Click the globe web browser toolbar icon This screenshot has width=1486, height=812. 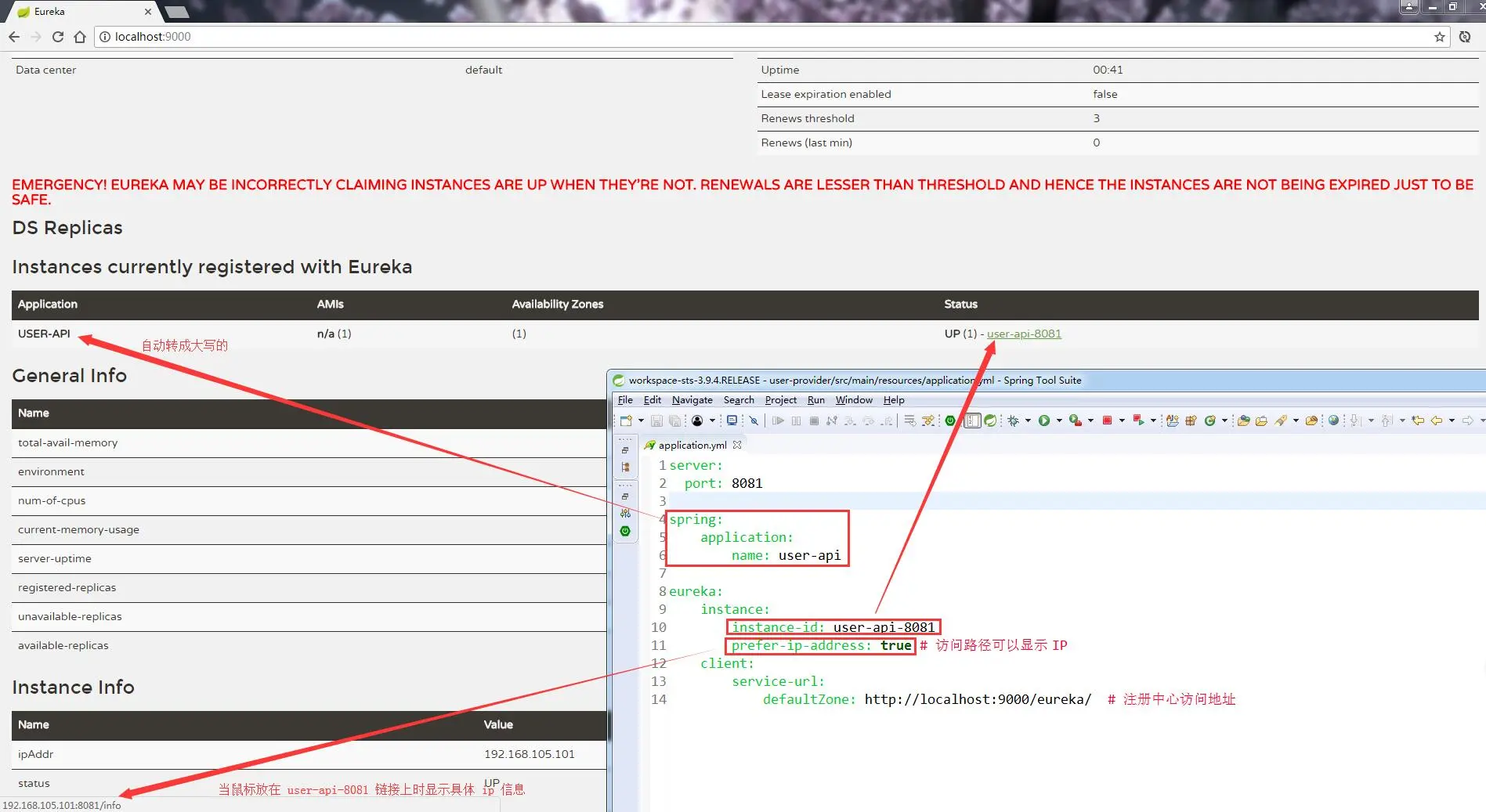[x=1333, y=420]
